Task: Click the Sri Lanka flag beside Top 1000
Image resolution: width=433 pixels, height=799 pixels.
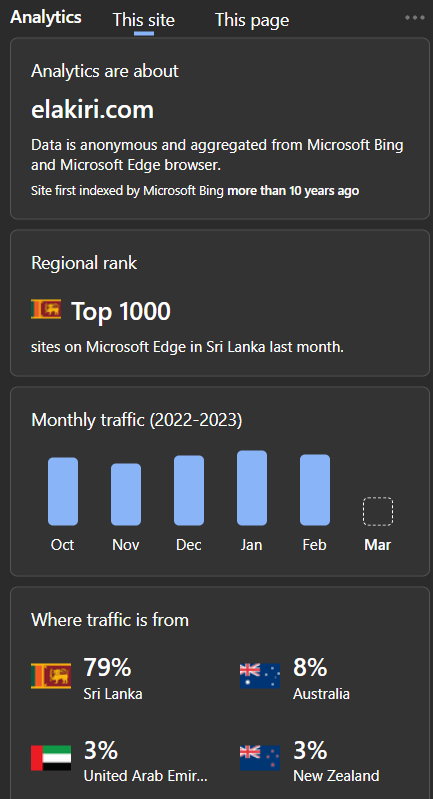Action: [46, 309]
